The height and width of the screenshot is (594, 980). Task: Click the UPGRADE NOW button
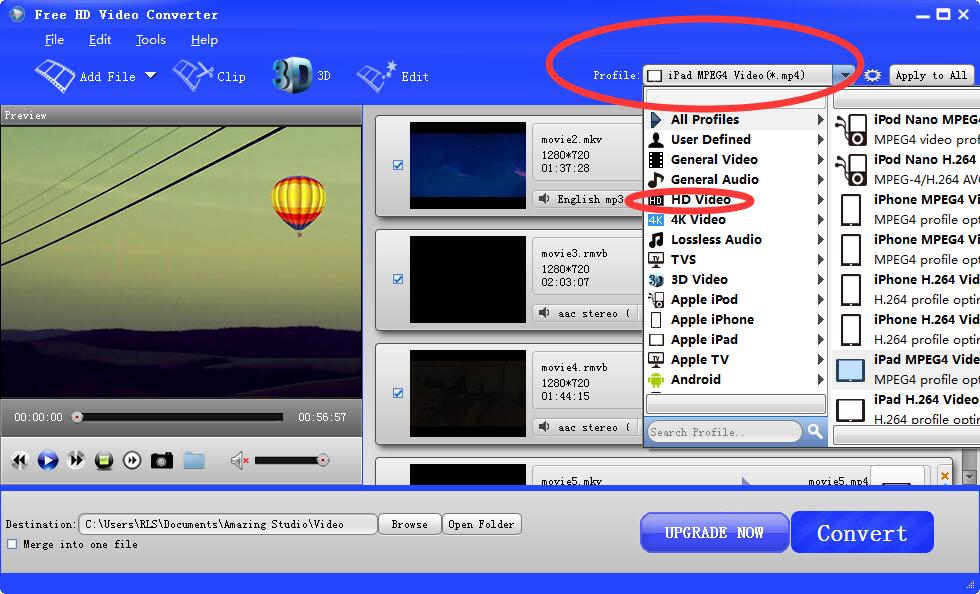(x=714, y=533)
